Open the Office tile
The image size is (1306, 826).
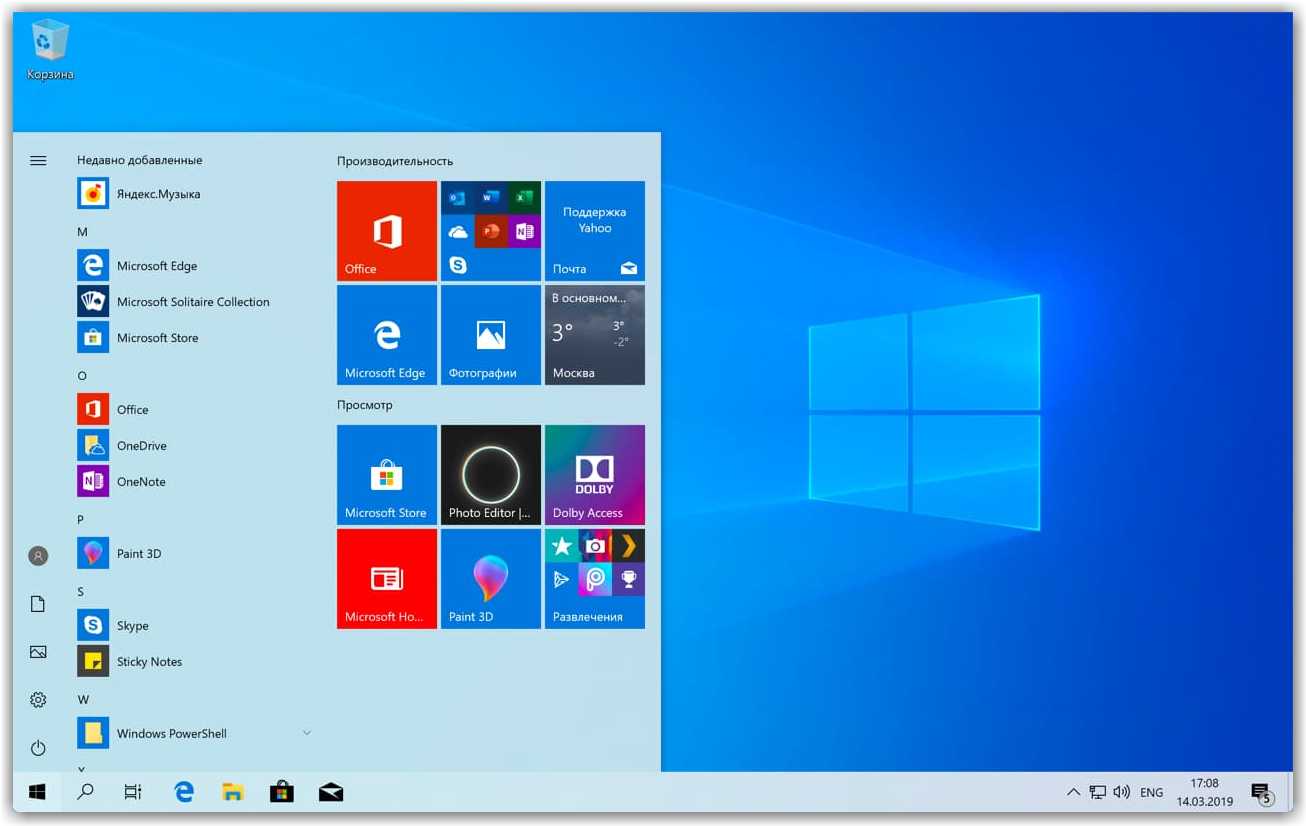pyautogui.click(x=387, y=231)
